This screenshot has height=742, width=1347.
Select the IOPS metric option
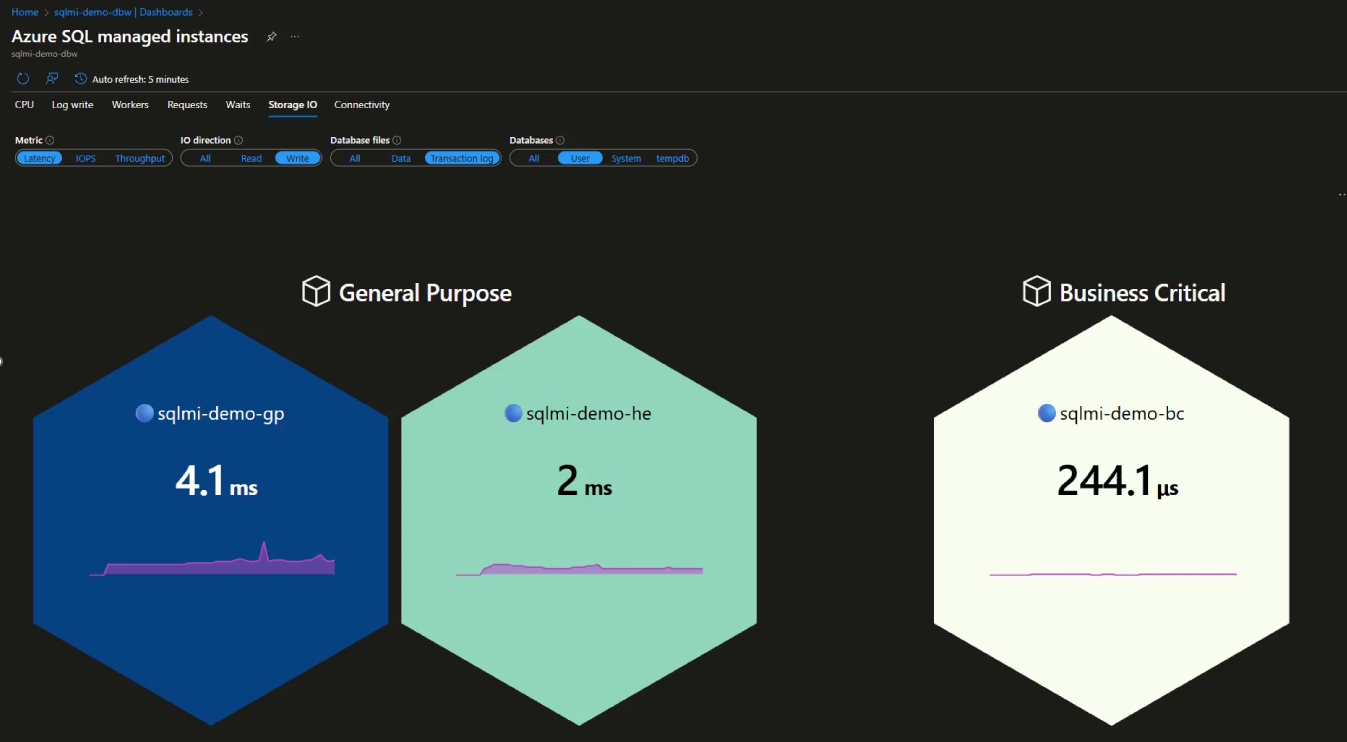click(86, 158)
